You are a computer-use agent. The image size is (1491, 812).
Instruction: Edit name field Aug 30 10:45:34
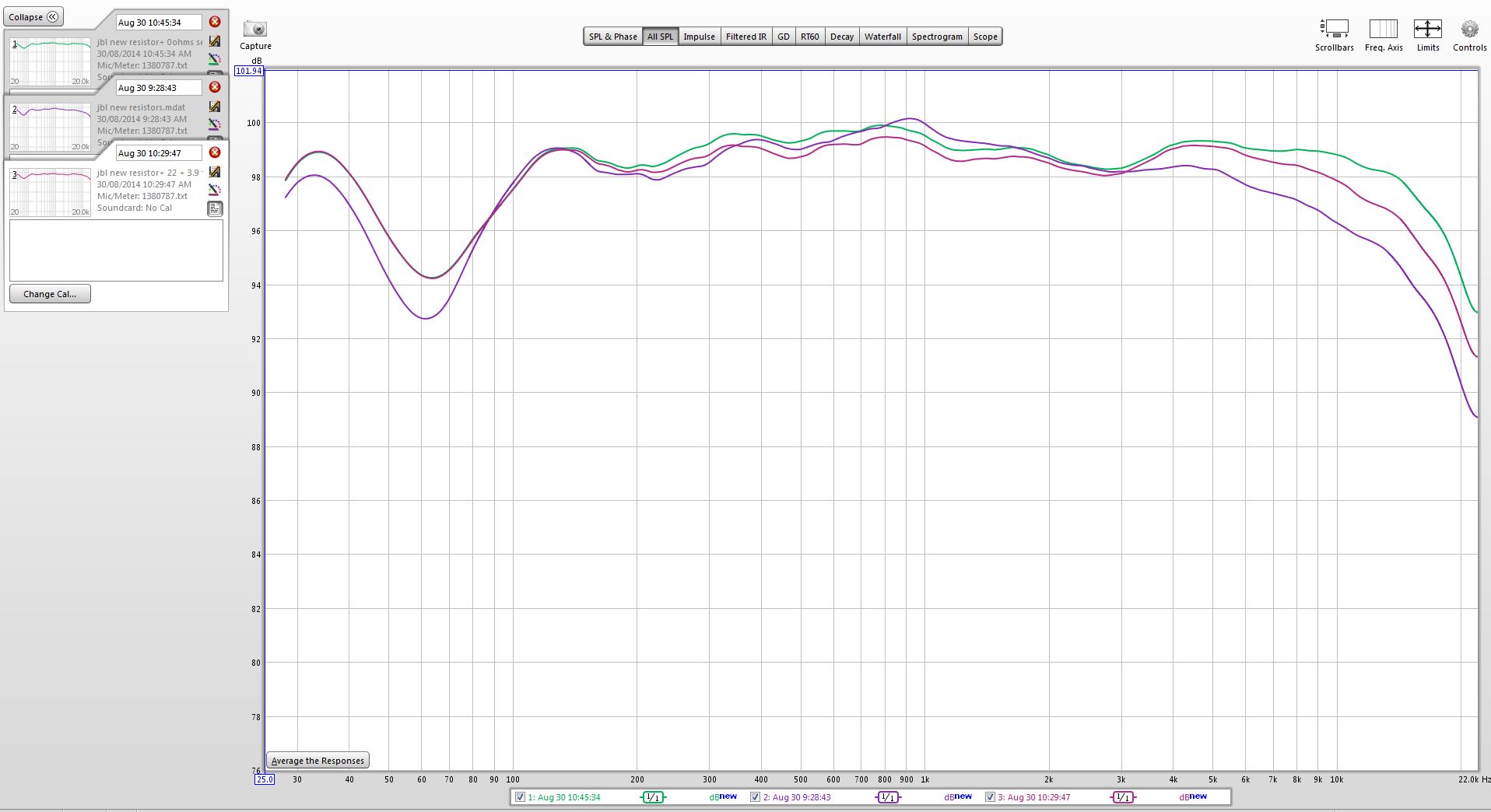pos(159,23)
